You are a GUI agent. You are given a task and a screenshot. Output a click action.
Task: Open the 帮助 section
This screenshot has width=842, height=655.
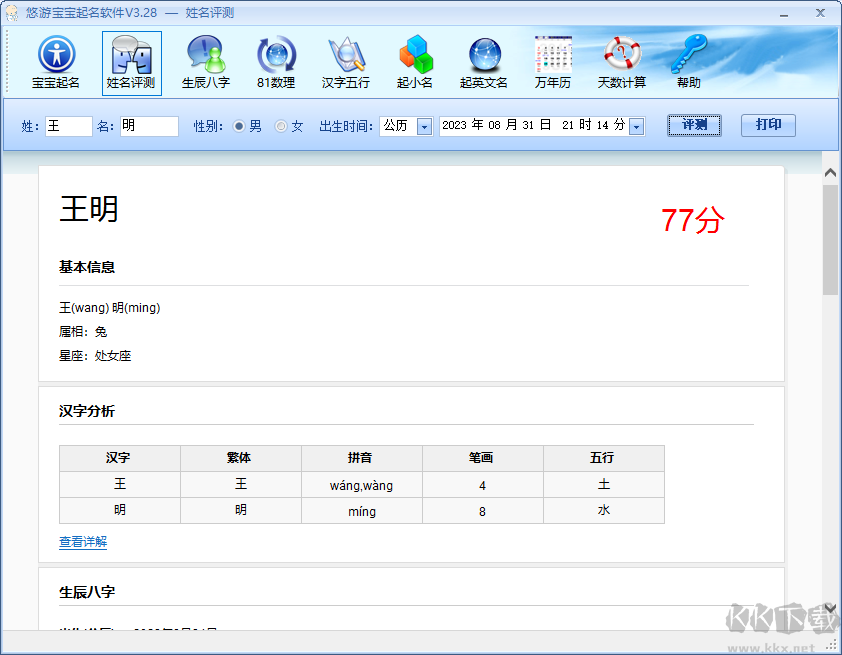(x=689, y=62)
